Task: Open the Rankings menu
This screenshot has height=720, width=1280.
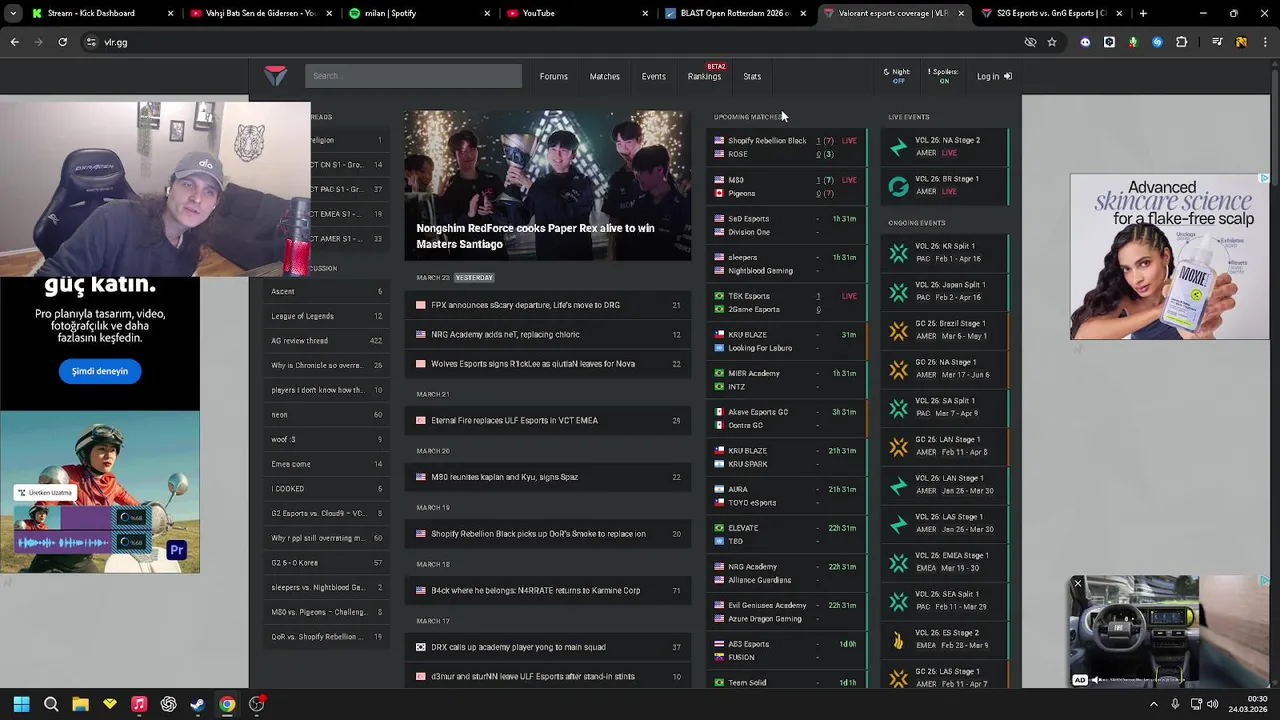Action: 704,76
